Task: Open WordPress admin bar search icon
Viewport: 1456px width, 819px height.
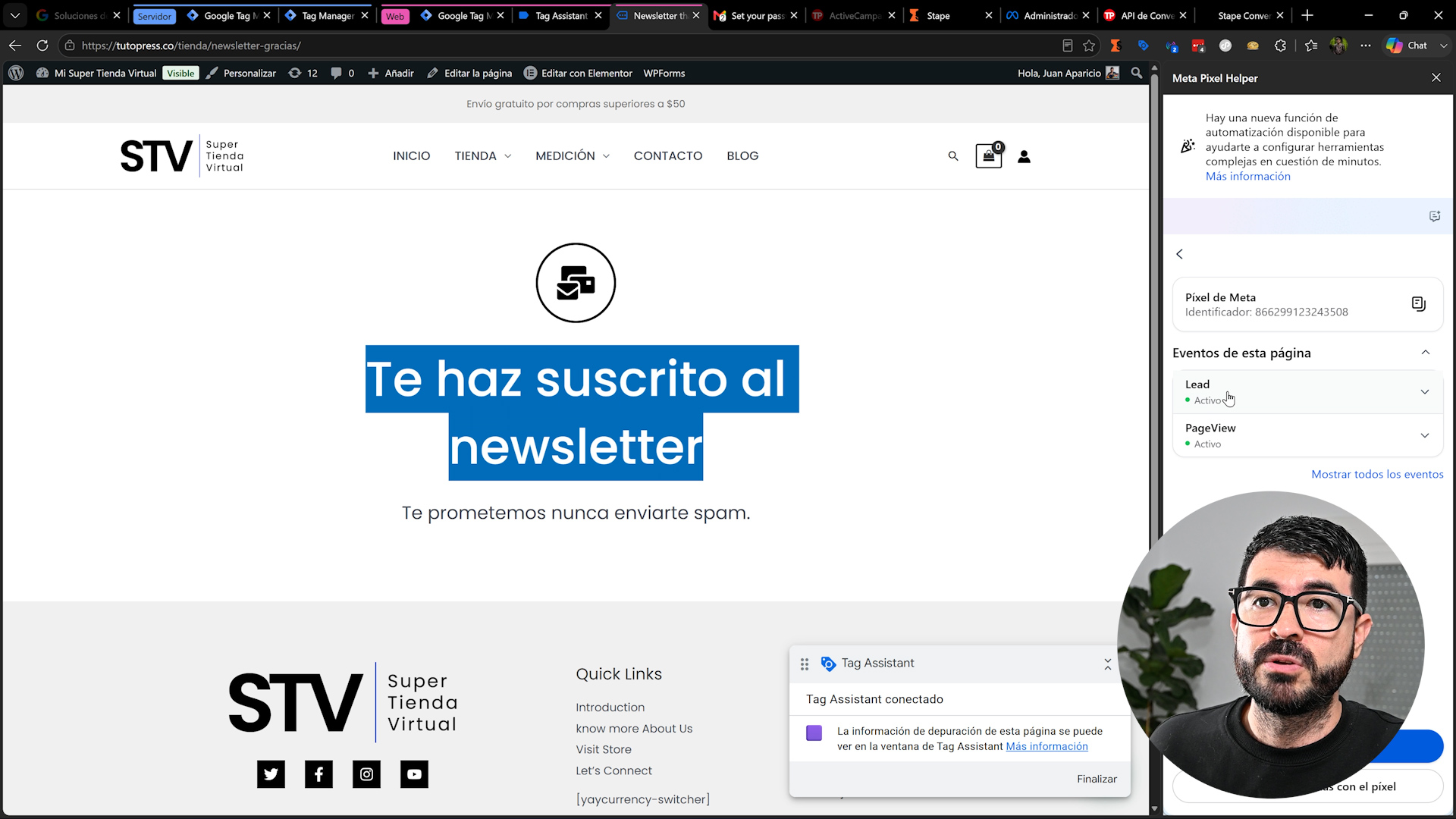Action: coord(1136,73)
